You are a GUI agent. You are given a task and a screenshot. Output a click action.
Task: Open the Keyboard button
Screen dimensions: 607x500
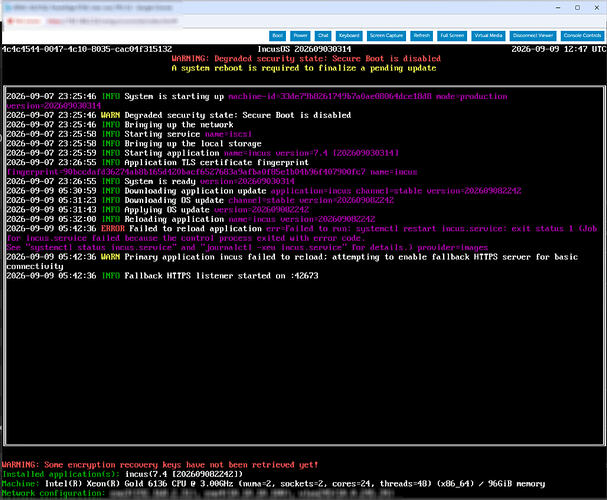[x=349, y=36]
